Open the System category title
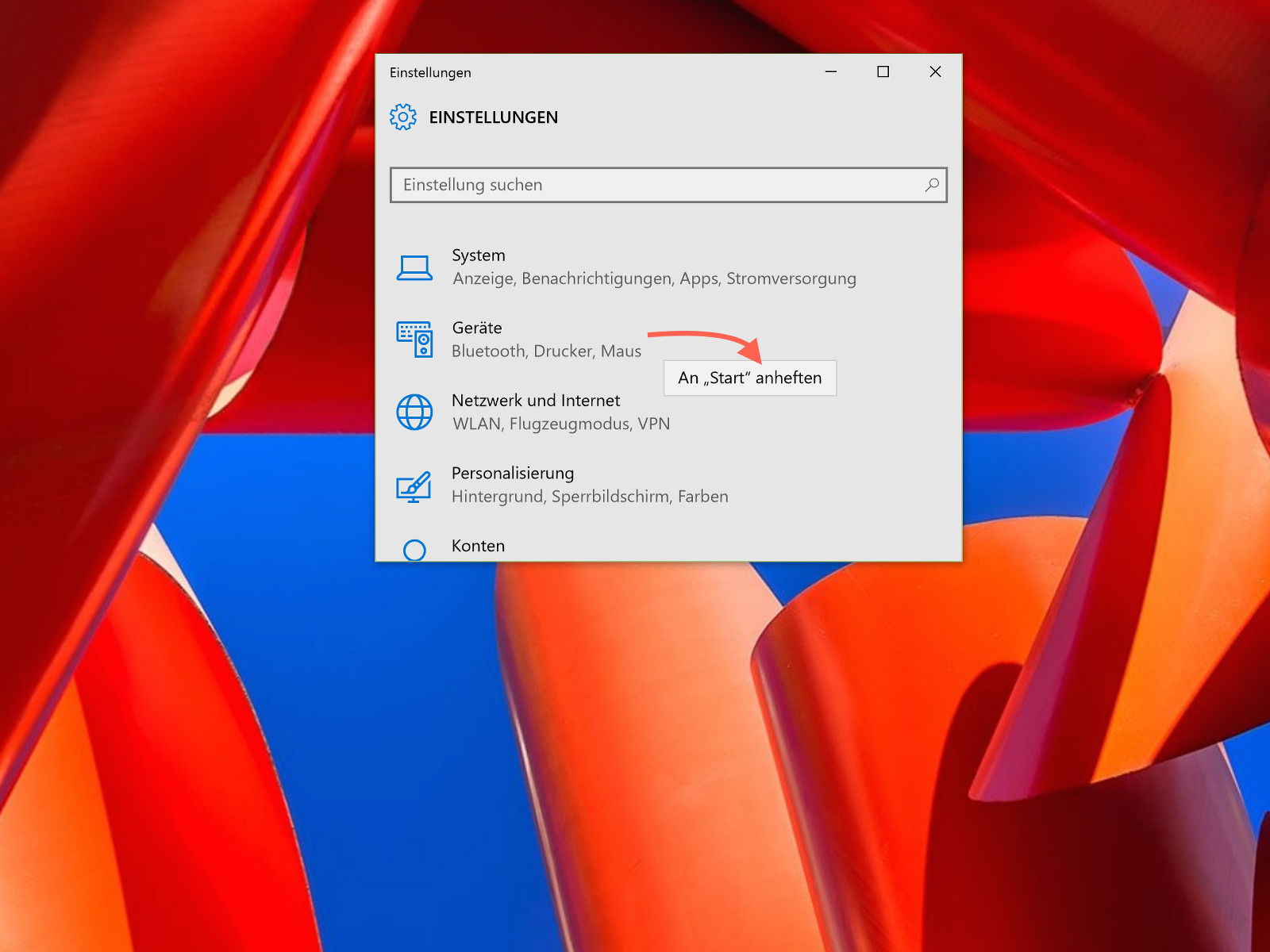Image resolution: width=1270 pixels, height=952 pixels. (479, 255)
